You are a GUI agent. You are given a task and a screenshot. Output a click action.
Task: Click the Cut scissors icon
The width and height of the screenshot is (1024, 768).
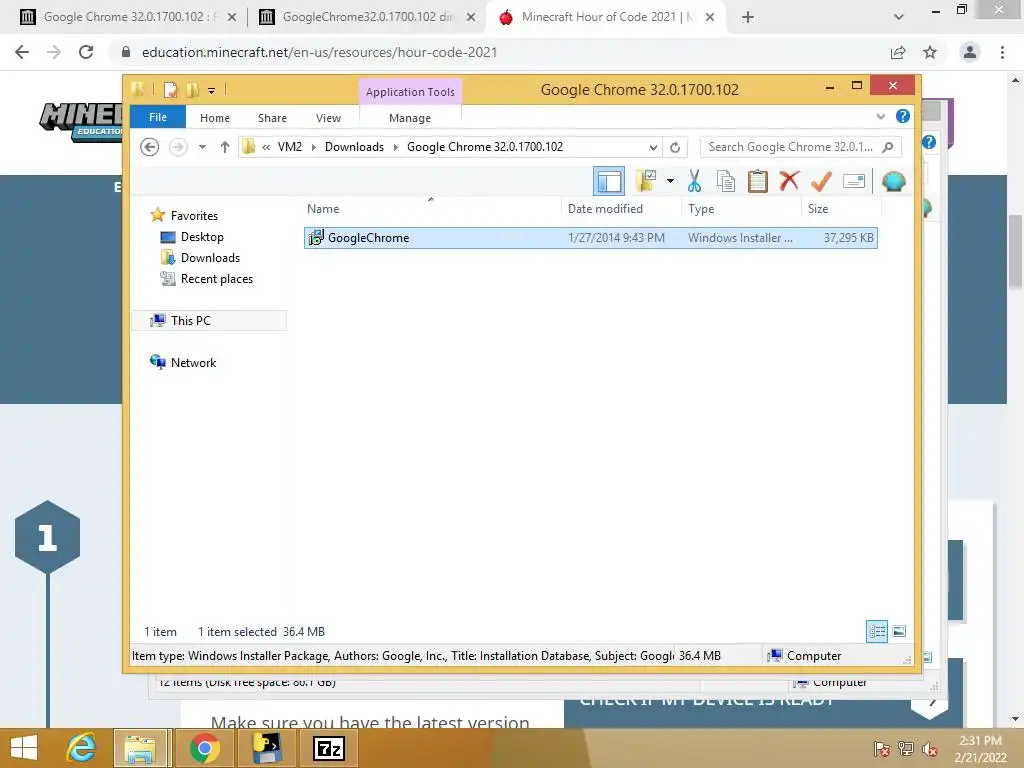(694, 181)
